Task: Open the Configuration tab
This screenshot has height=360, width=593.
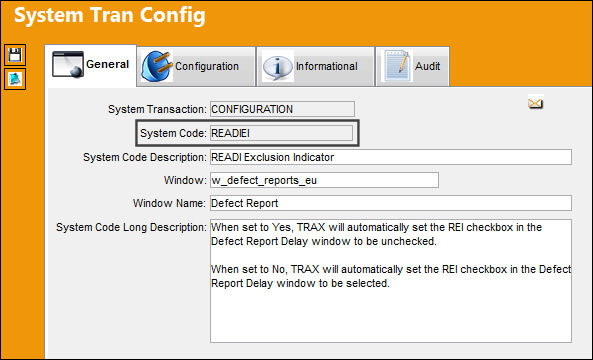Action: [x=196, y=67]
